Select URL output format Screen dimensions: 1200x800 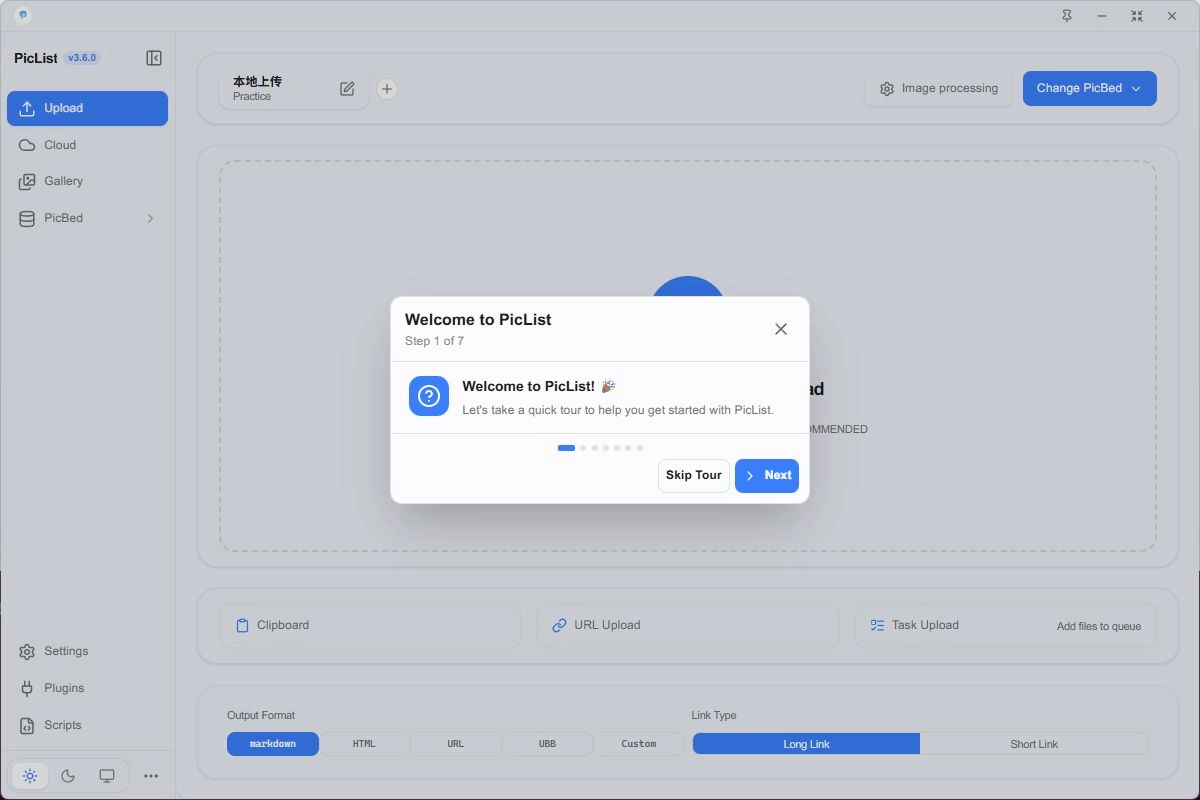(x=456, y=744)
